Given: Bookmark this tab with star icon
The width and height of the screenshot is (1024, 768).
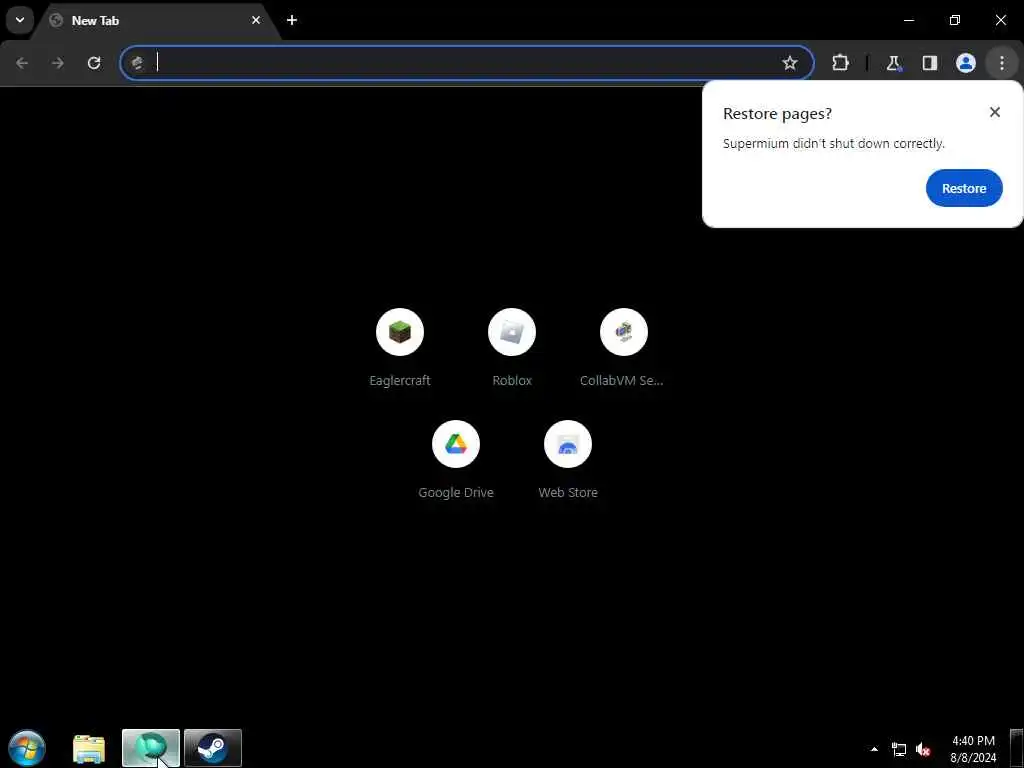Looking at the screenshot, I should [x=790, y=63].
